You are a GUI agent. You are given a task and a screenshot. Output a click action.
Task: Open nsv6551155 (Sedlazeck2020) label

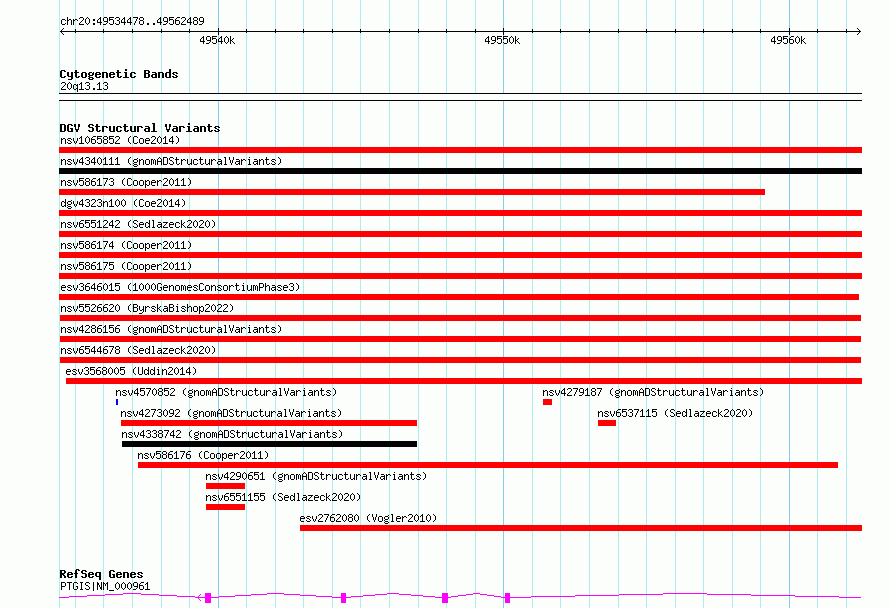pyautogui.click(x=283, y=497)
